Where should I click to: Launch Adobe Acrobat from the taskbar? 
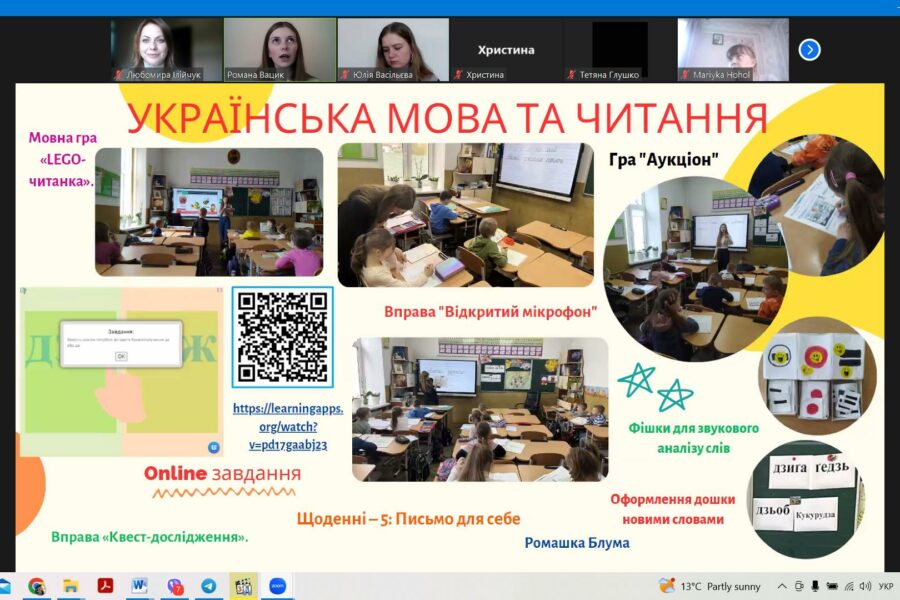click(105, 586)
